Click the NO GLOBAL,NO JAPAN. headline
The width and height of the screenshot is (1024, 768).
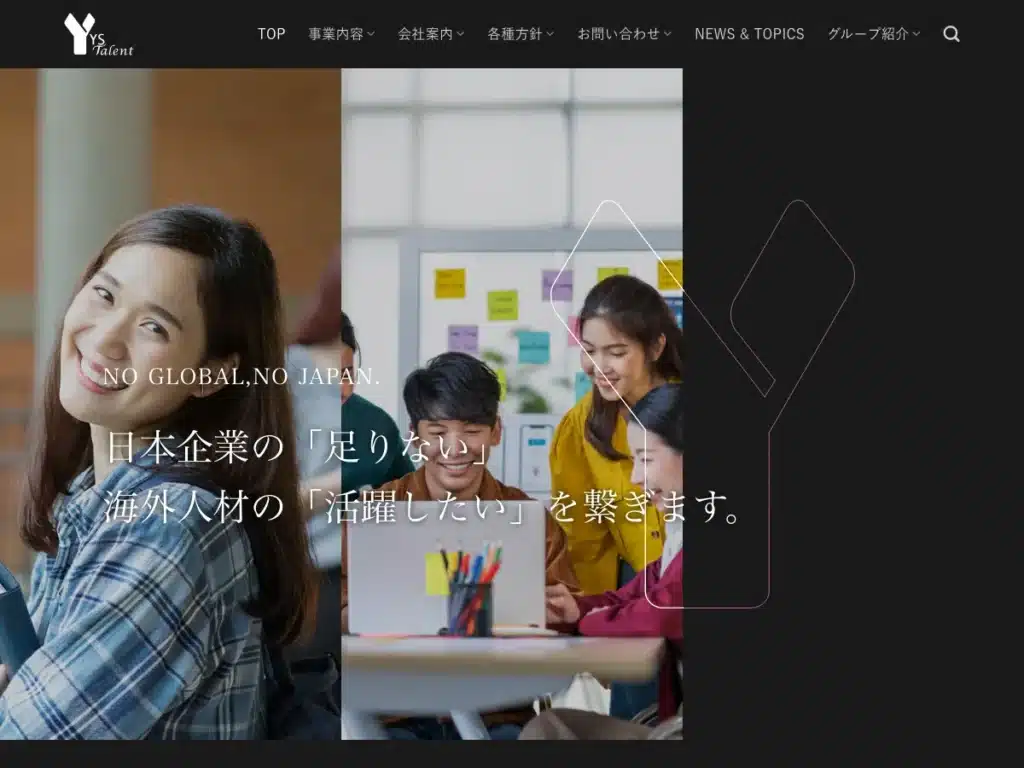(241, 376)
